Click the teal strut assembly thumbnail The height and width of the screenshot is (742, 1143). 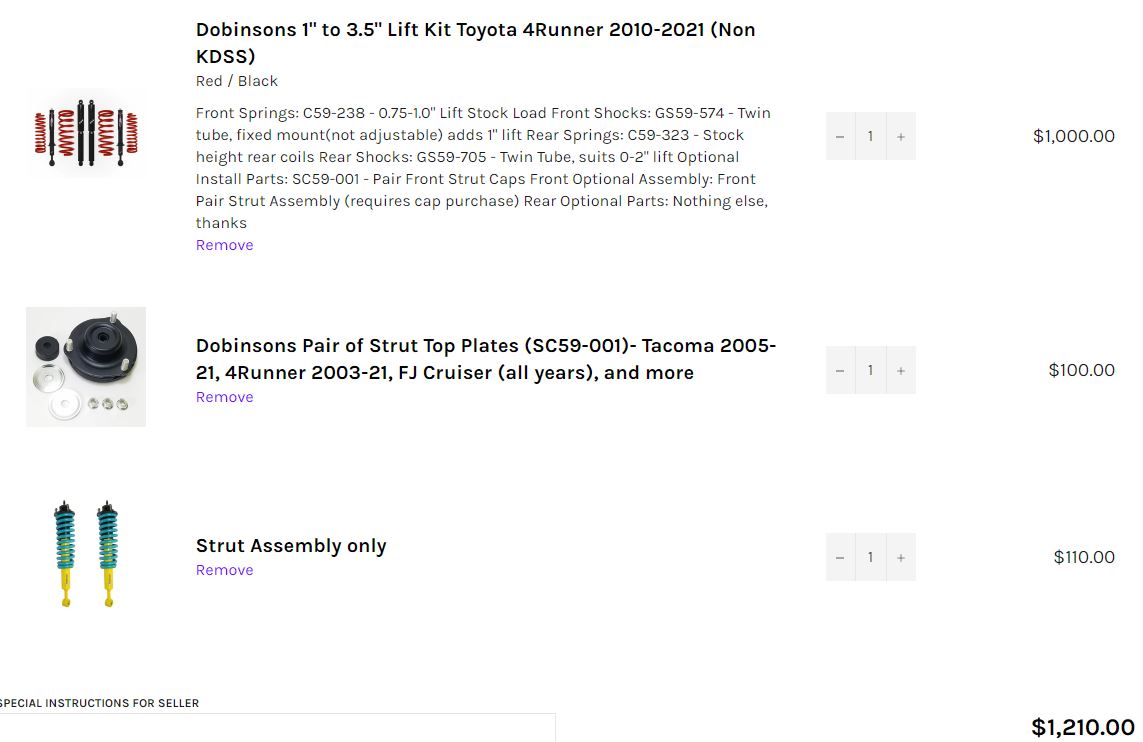click(86, 554)
